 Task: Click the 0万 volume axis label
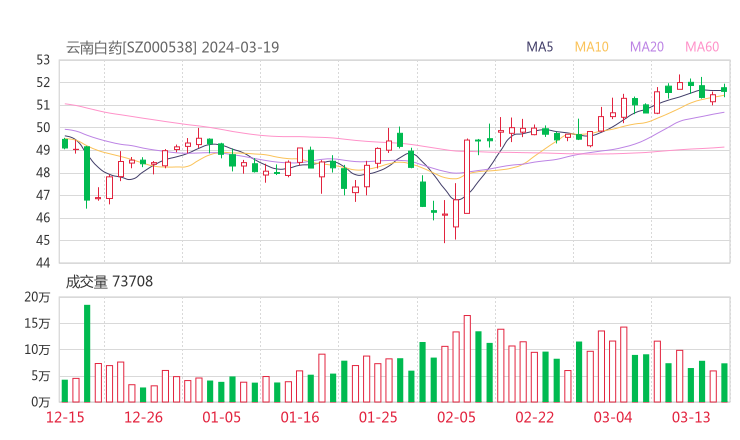pyautogui.click(x=41, y=402)
